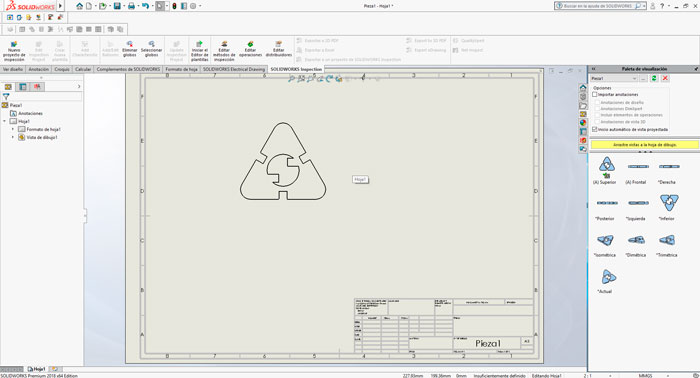Image resolution: width=700 pixels, height=378 pixels.
Task: Open Editar distribuidores
Action: (x=279, y=49)
